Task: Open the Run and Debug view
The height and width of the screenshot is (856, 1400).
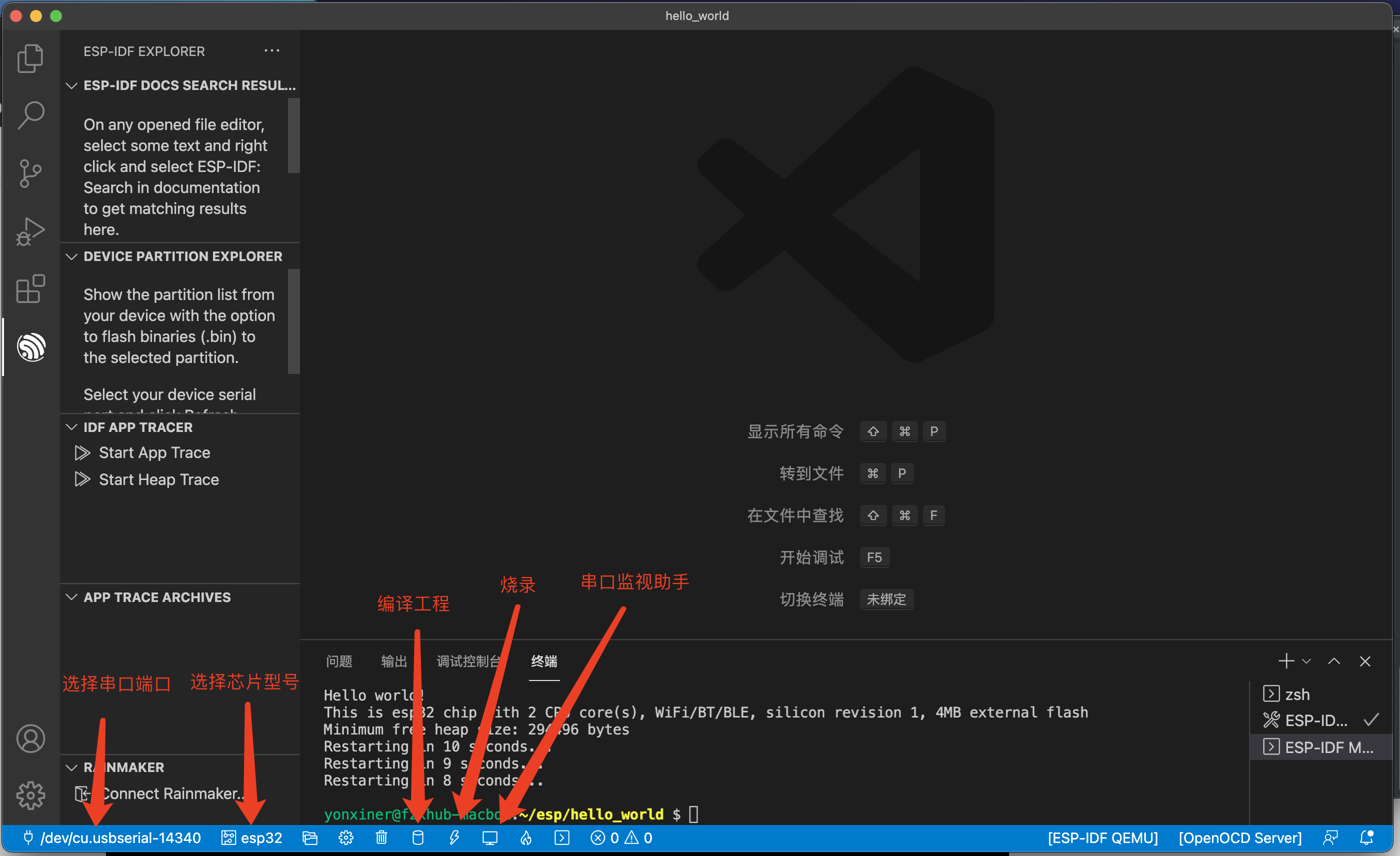Action: [x=30, y=231]
